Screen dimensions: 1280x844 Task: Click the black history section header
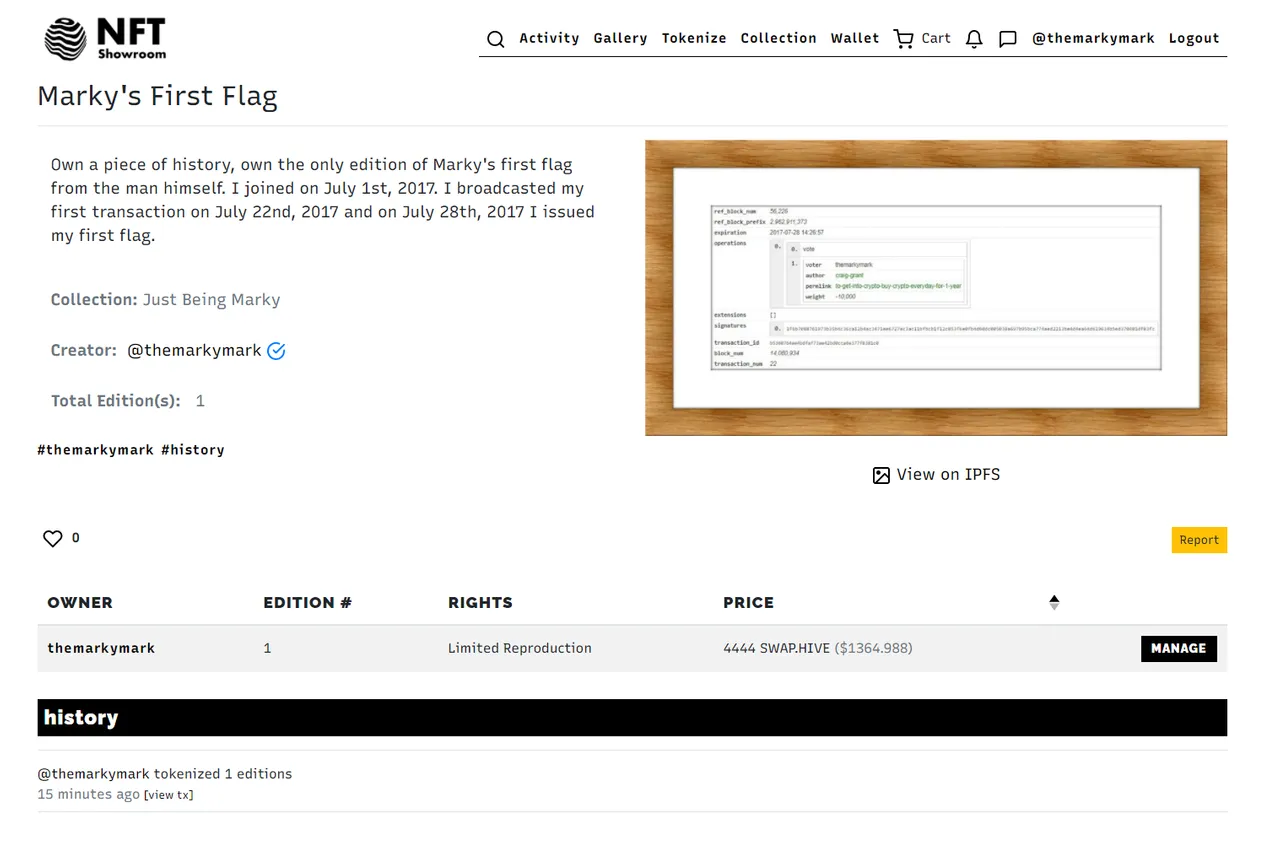[x=632, y=717]
